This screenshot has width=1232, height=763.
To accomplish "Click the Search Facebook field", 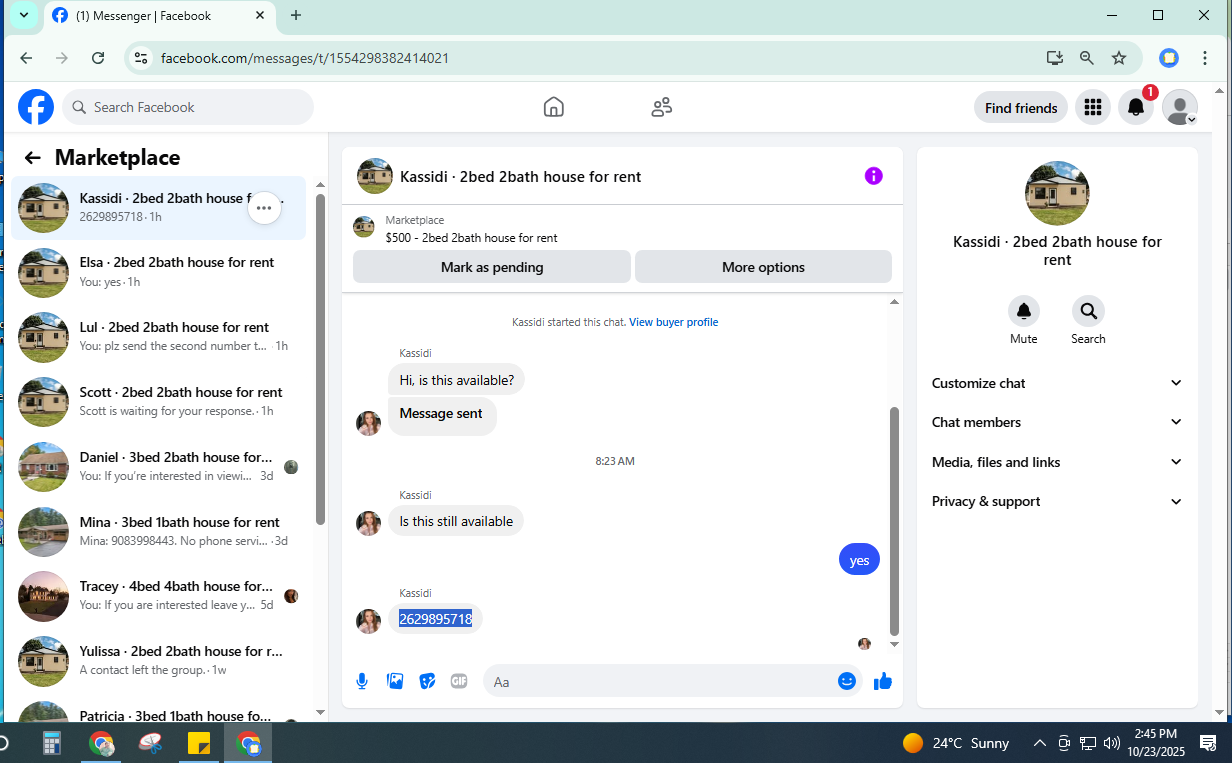I will pos(188,107).
